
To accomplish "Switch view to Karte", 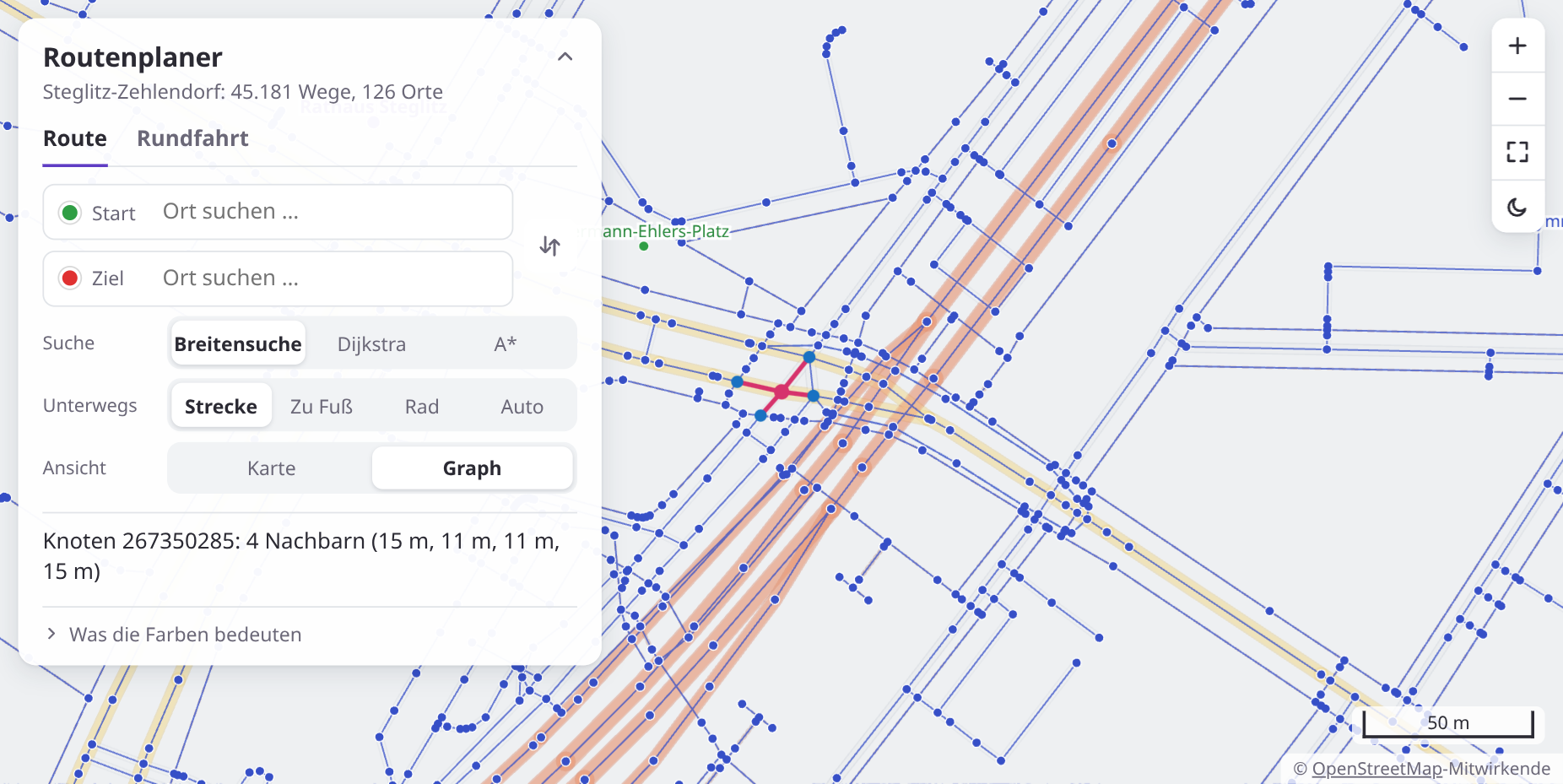I will (x=271, y=468).
